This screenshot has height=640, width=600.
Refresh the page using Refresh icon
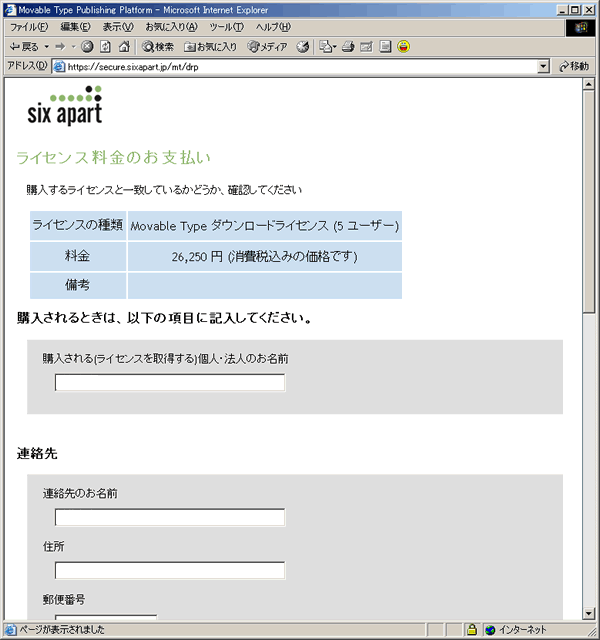click(x=105, y=47)
